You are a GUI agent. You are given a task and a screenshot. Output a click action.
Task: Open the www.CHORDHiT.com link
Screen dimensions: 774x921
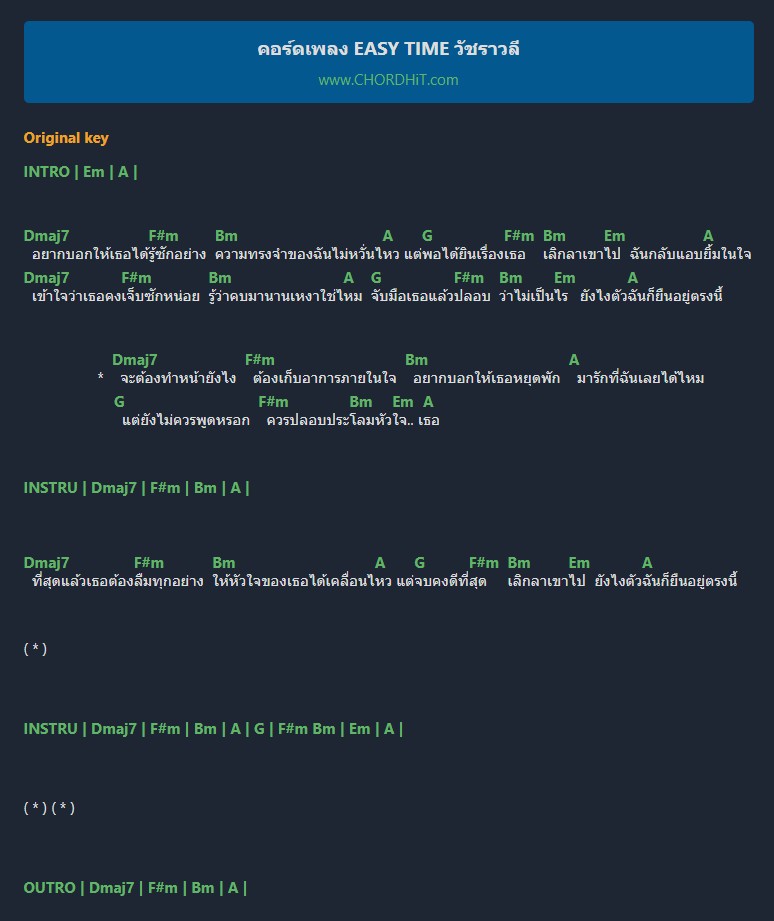[x=388, y=80]
